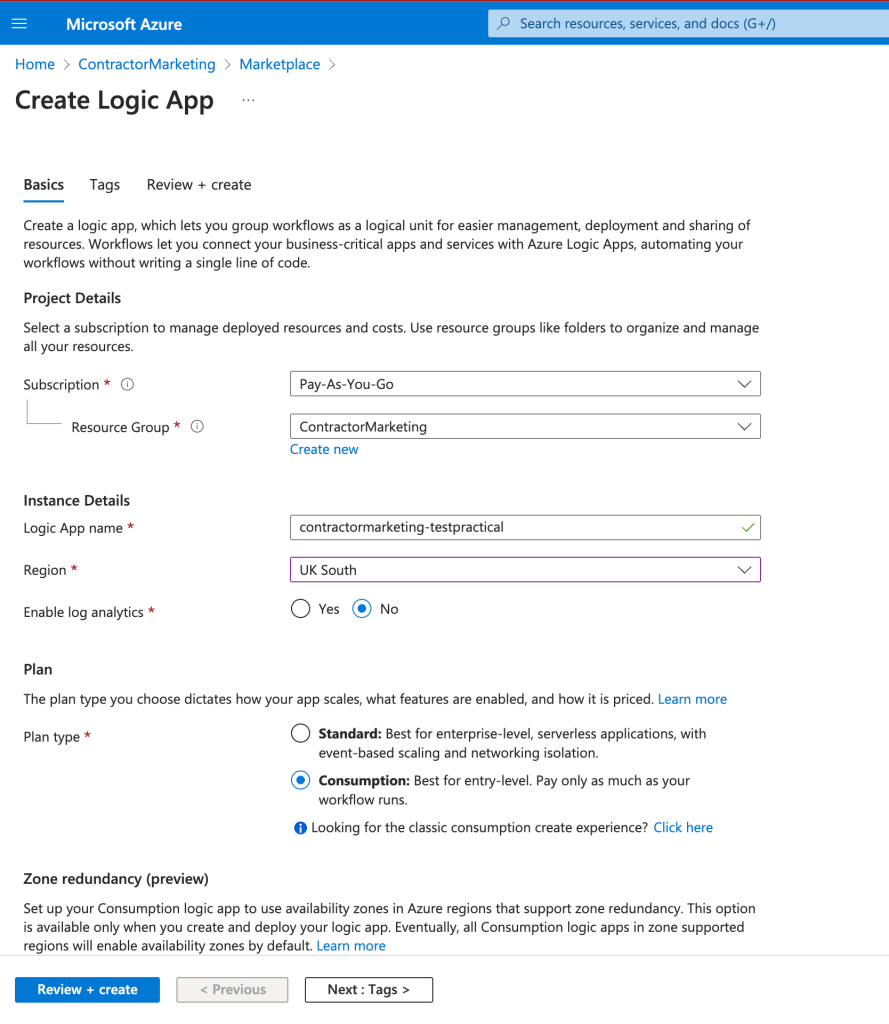Click the green checkmark in Logic App name
The image size is (889, 1024).
coord(748,527)
